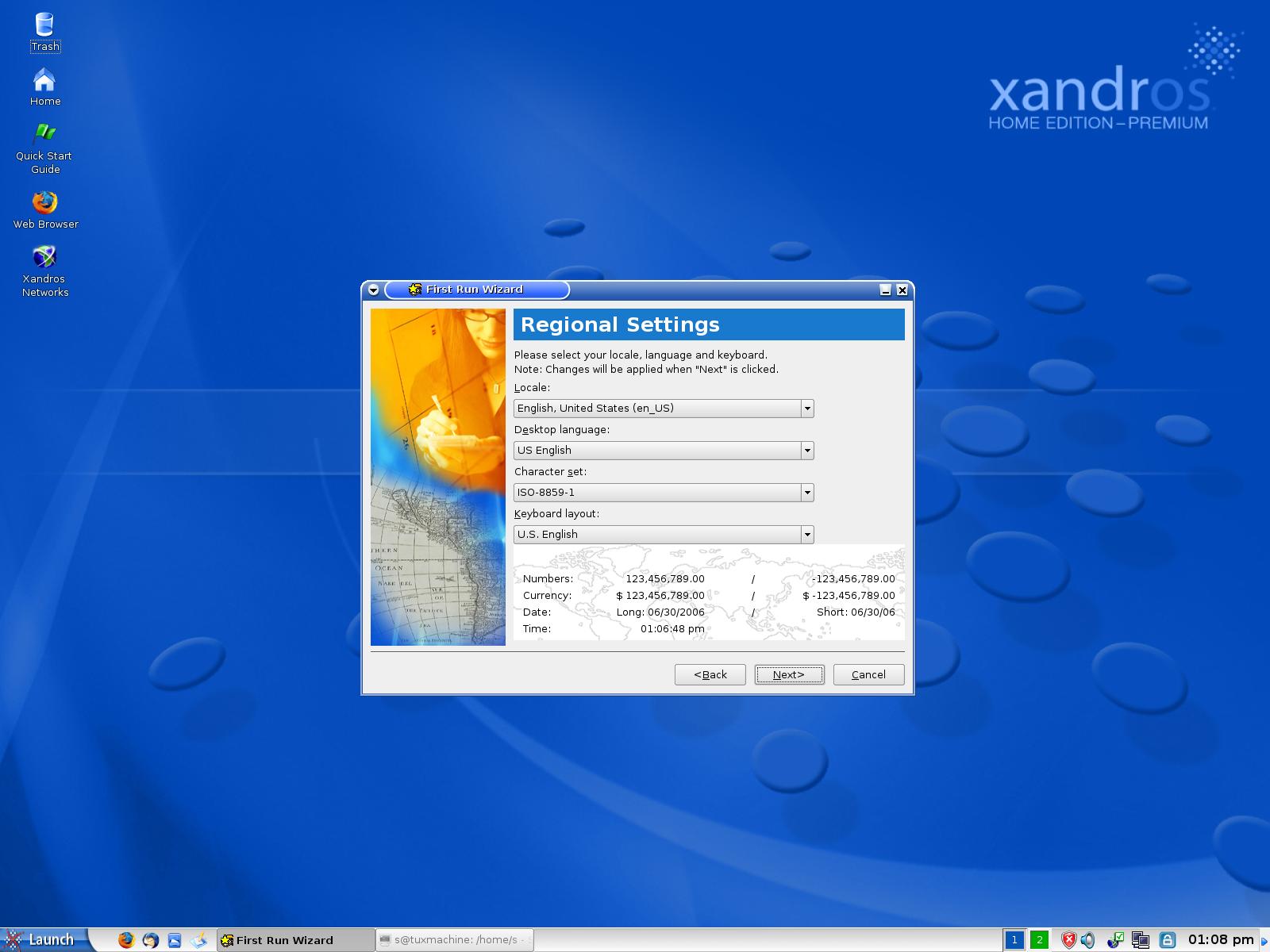Screen dimensions: 1270x952
Task: Open the wizard window menu arrow in the title bar
Action: pos(373,290)
